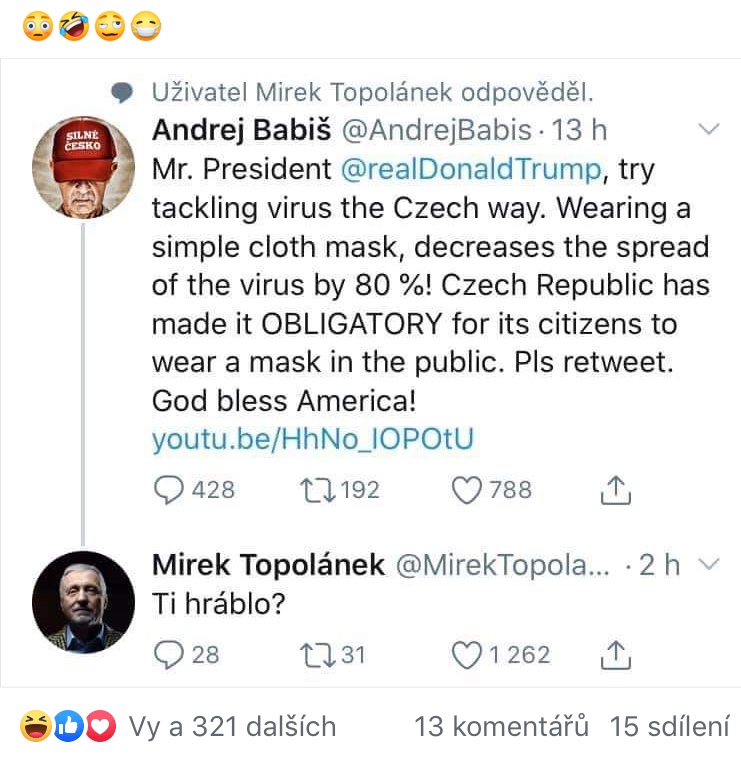Screen dimensions: 741x759
Task: Open Mirek Topolánek profile picture
Action: (x=83, y=601)
